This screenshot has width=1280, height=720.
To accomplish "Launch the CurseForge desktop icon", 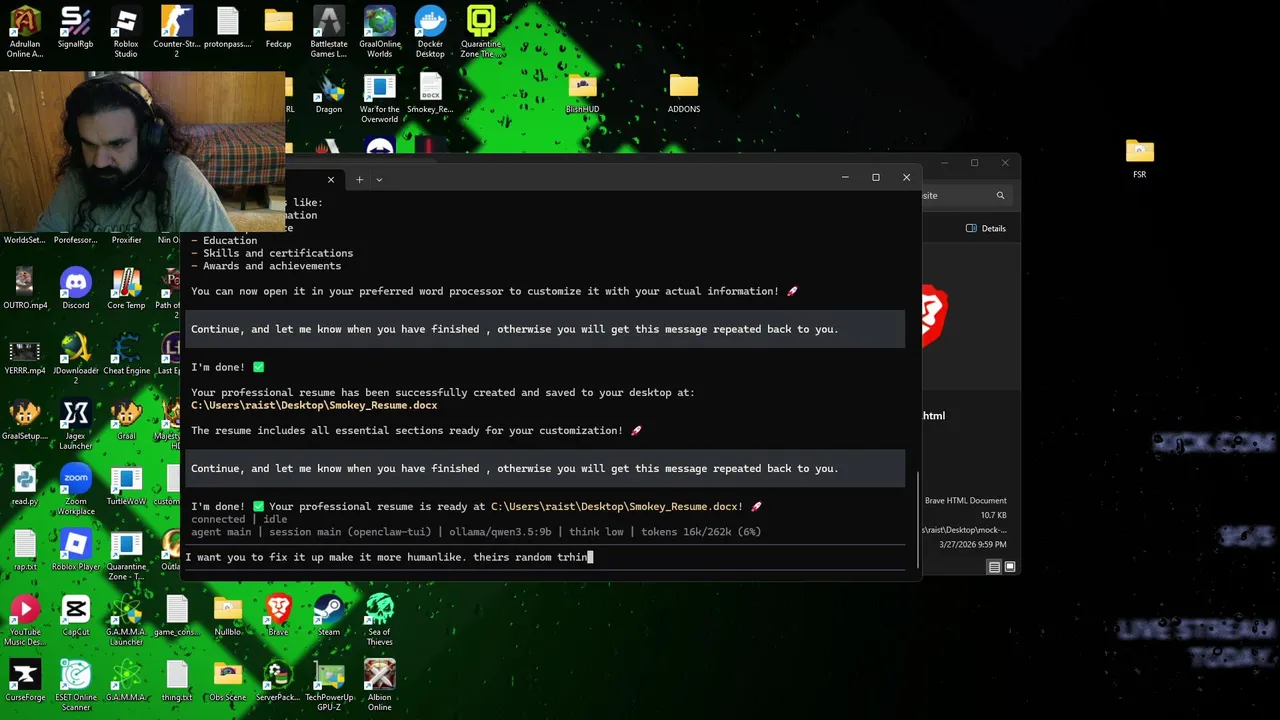I will click(x=25, y=682).
